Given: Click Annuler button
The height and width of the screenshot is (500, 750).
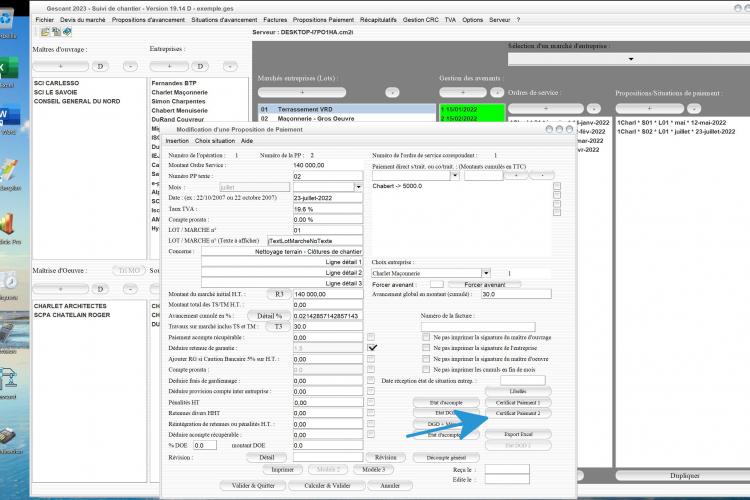Looking at the screenshot, I should pos(390,485).
